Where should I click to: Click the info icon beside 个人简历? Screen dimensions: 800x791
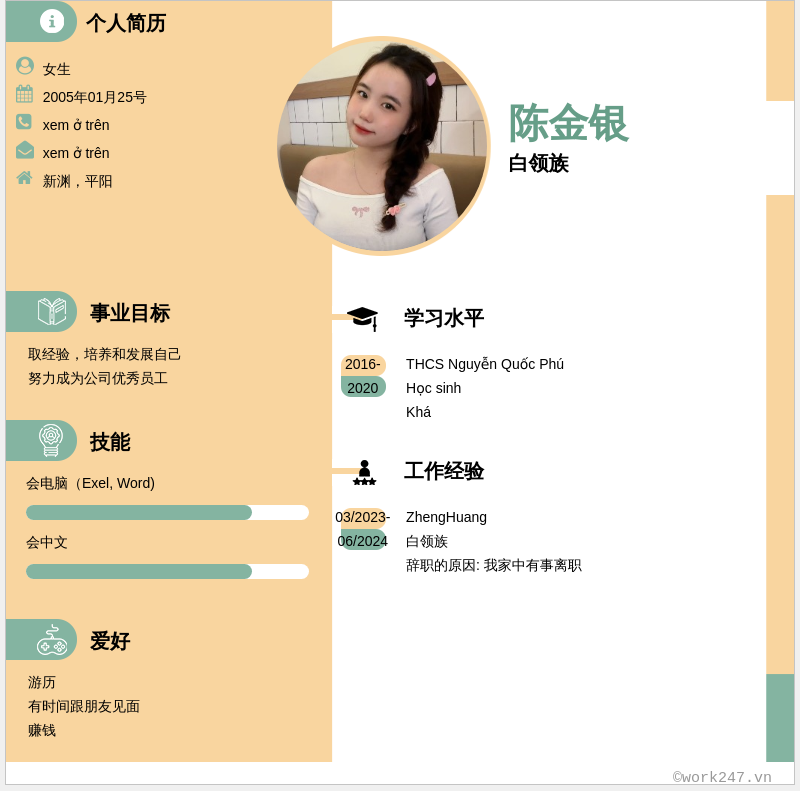[x=52, y=21]
